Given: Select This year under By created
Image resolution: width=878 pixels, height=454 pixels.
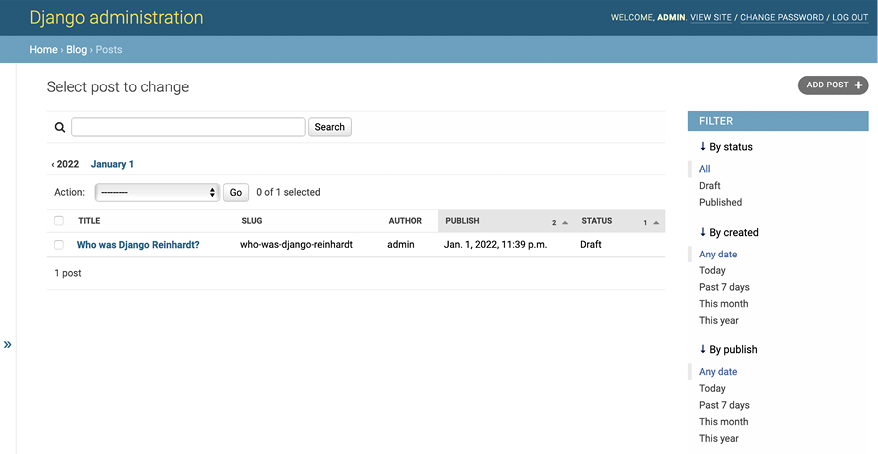Looking at the screenshot, I should [x=718, y=320].
